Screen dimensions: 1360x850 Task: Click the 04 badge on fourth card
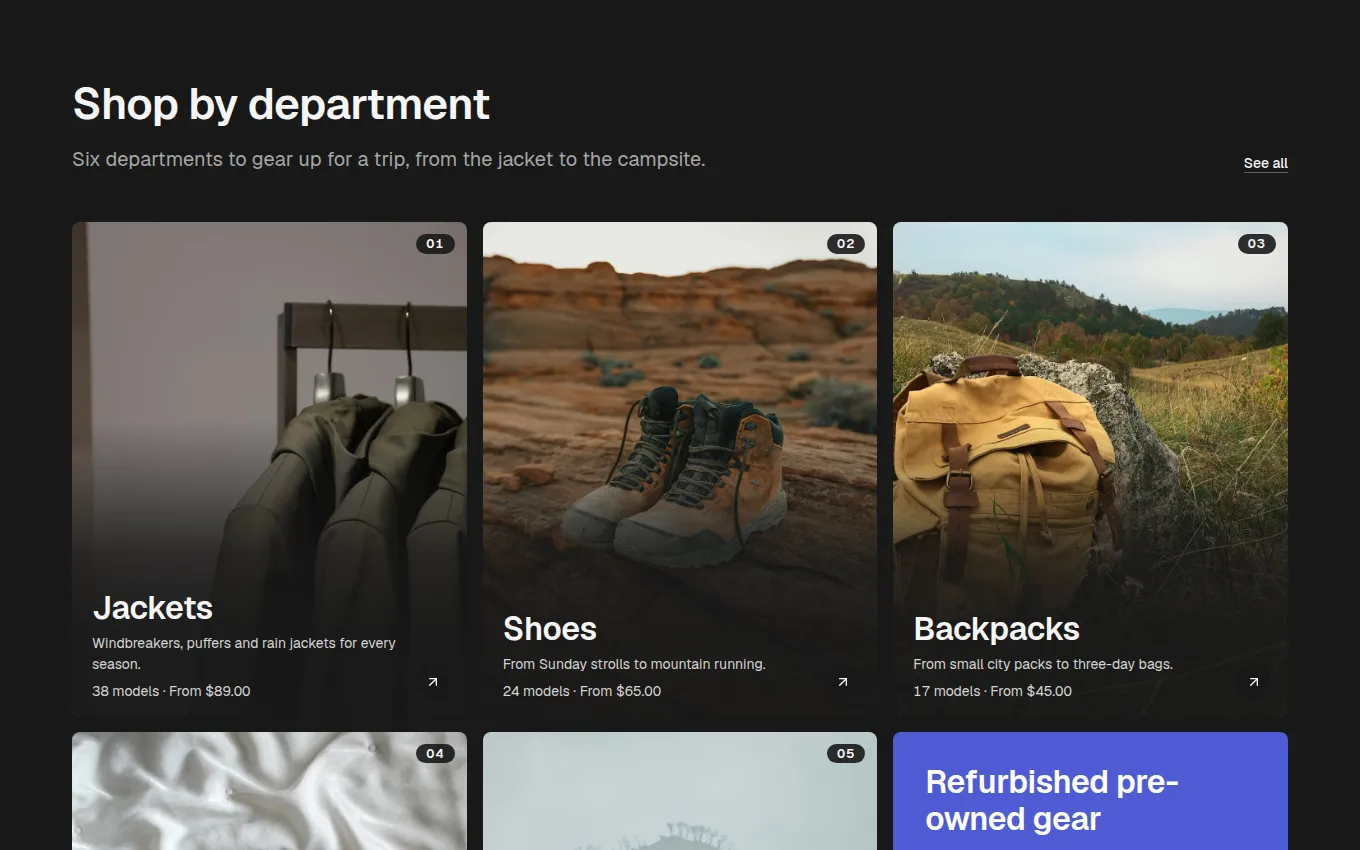(x=435, y=754)
